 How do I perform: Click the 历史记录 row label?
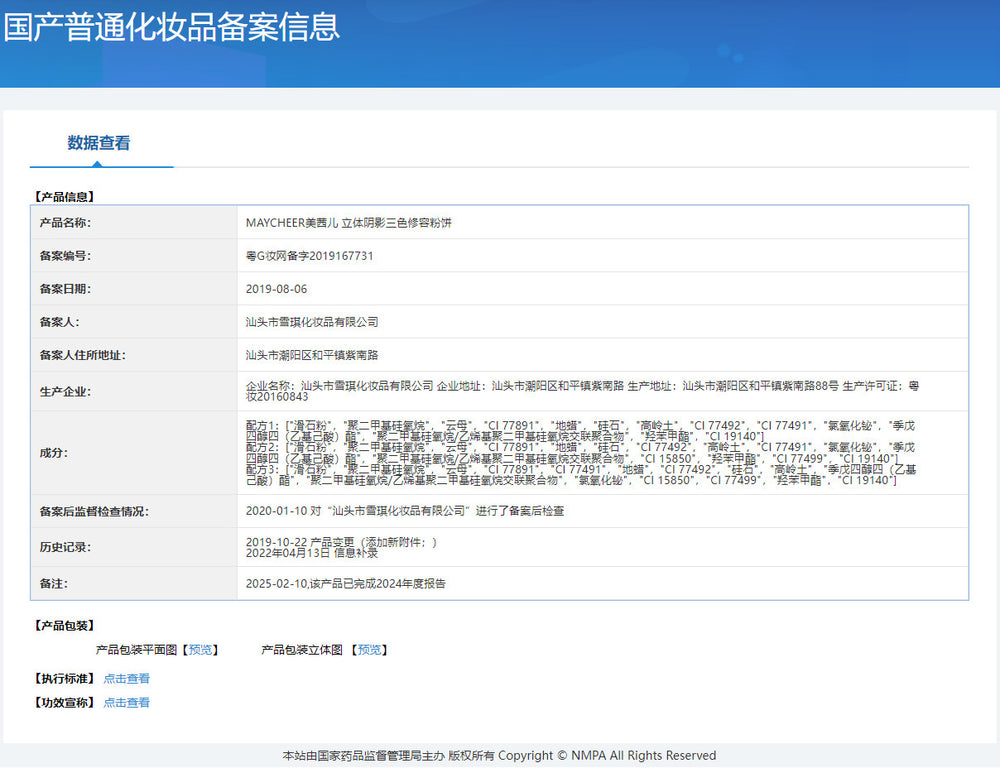[65, 547]
